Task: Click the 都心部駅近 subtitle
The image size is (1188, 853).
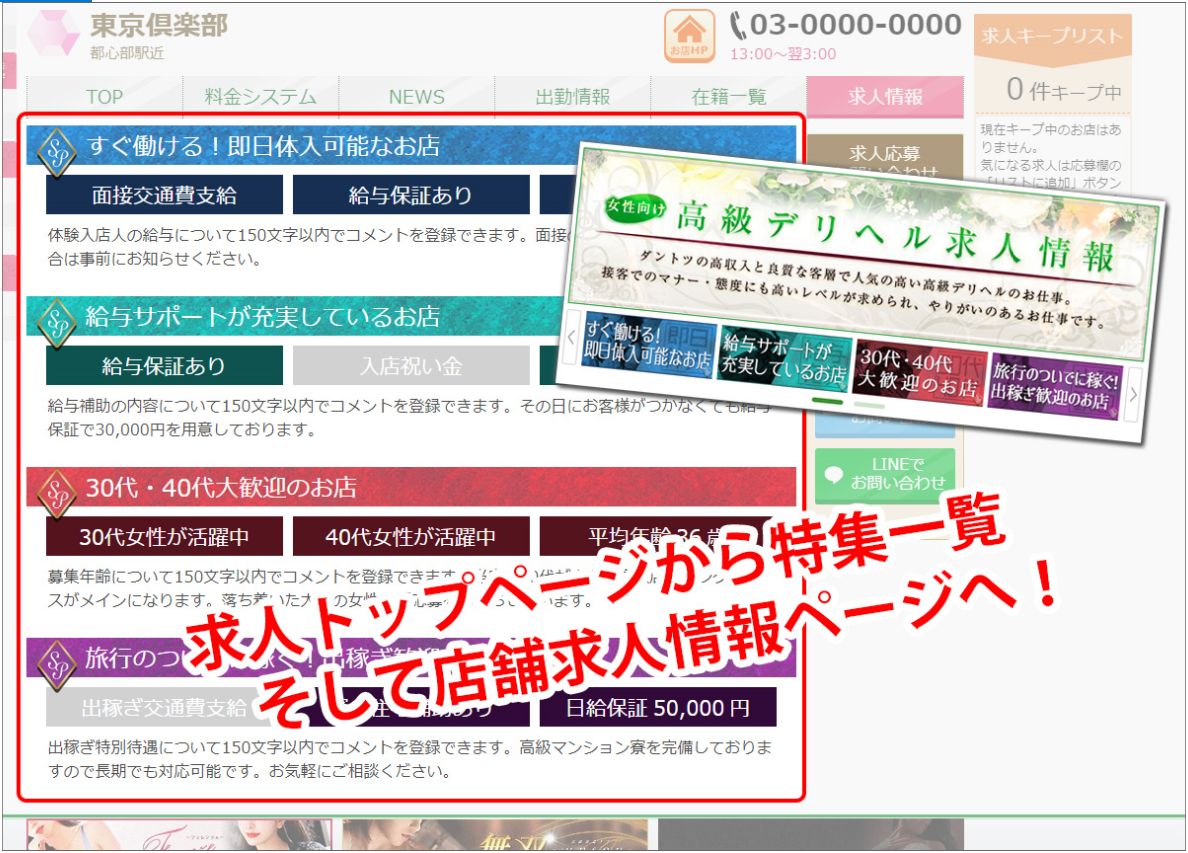Action: pos(127,52)
